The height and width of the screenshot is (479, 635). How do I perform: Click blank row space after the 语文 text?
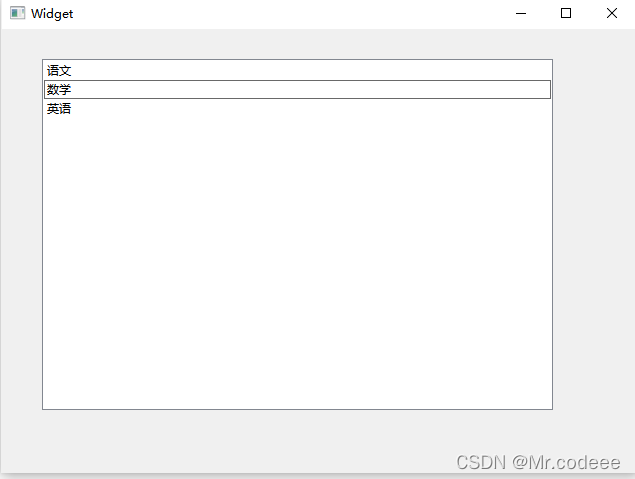(311, 70)
